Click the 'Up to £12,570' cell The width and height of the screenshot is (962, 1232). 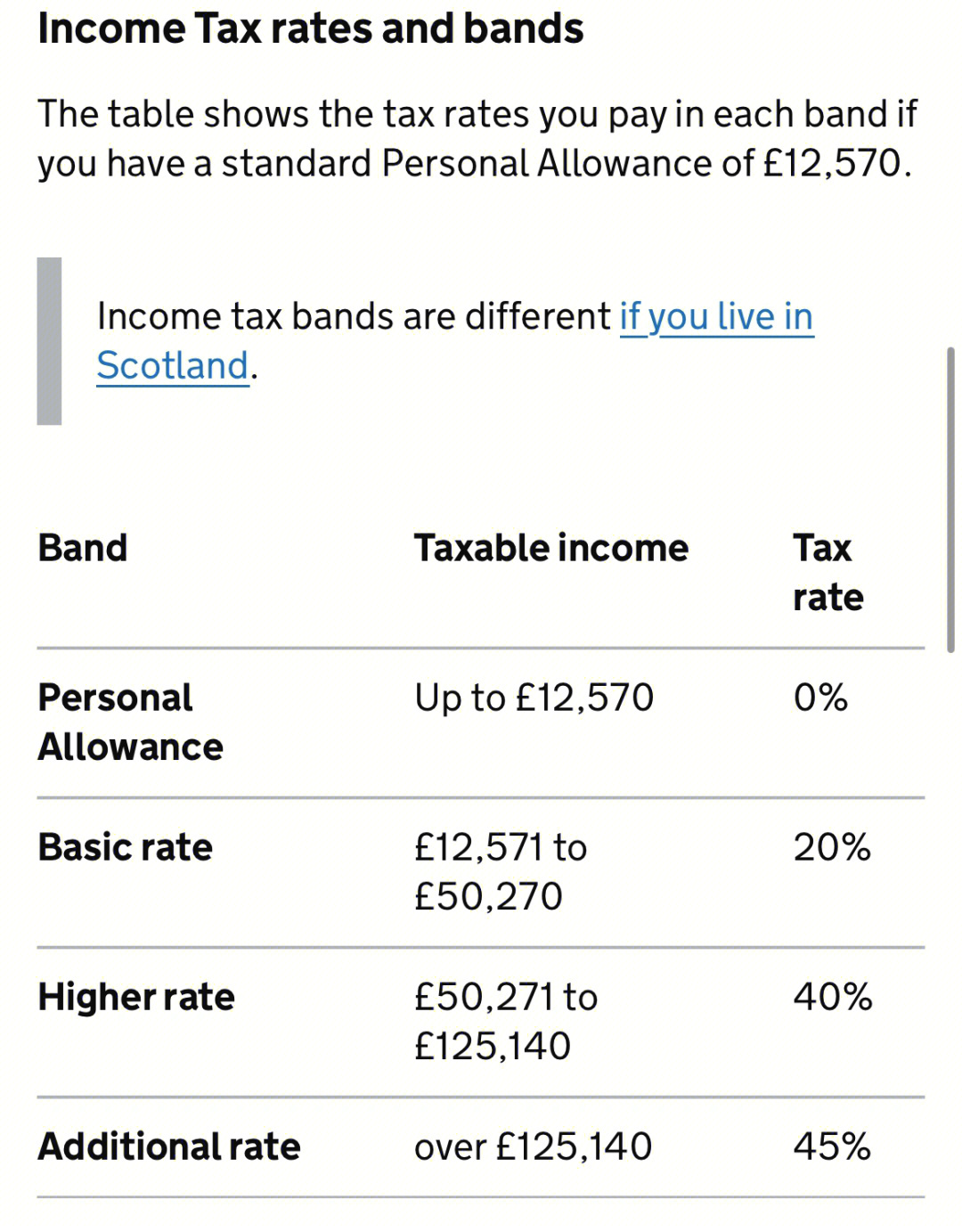tap(534, 698)
